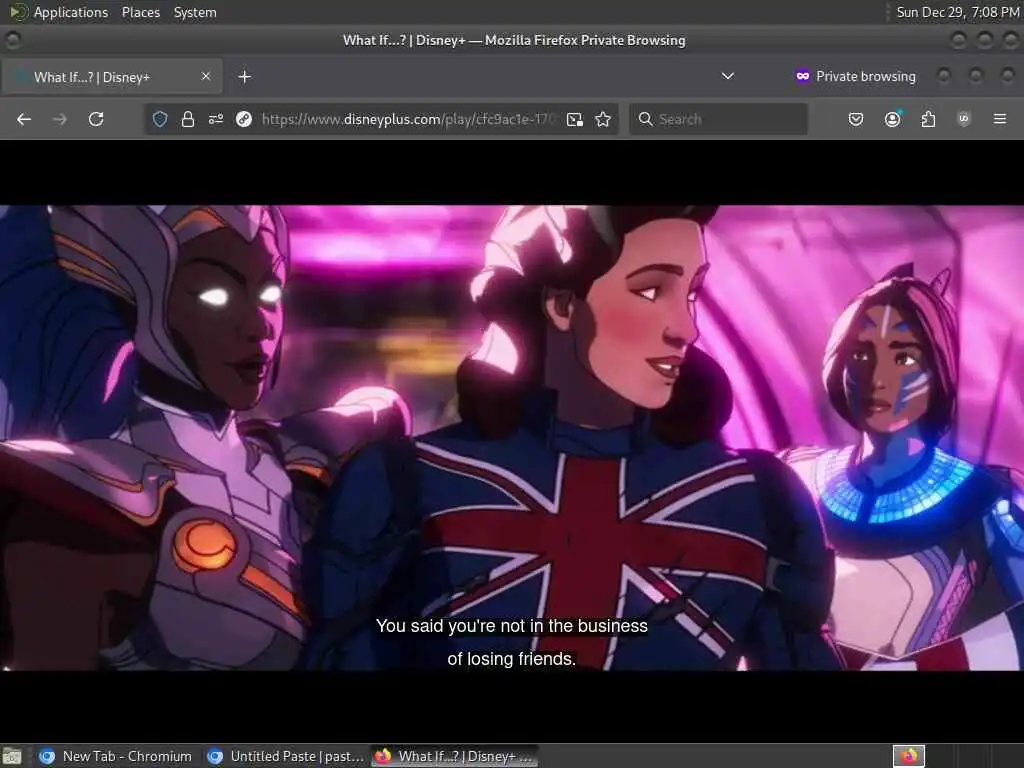This screenshot has height=768, width=1024.
Task: Click the Firefox workspace icon in bottom panel
Action: coord(908,756)
